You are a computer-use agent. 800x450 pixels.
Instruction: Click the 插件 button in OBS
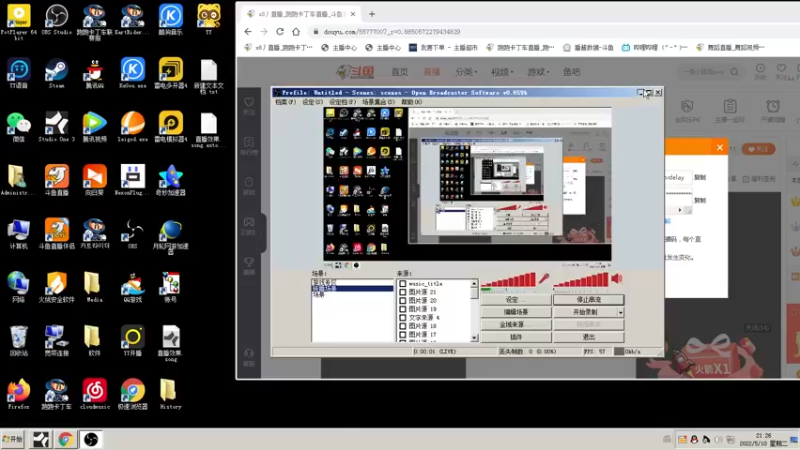516,337
